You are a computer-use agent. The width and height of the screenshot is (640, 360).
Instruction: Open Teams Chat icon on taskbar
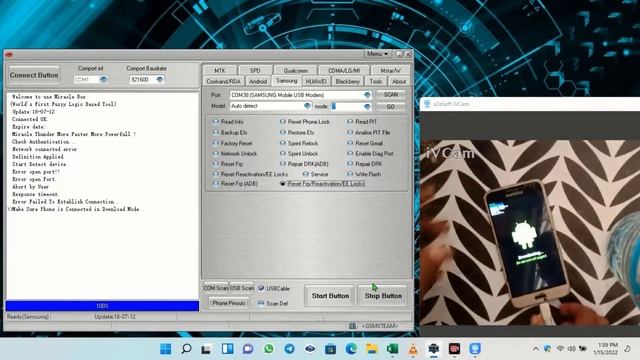pyautogui.click(x=248, y=349)
